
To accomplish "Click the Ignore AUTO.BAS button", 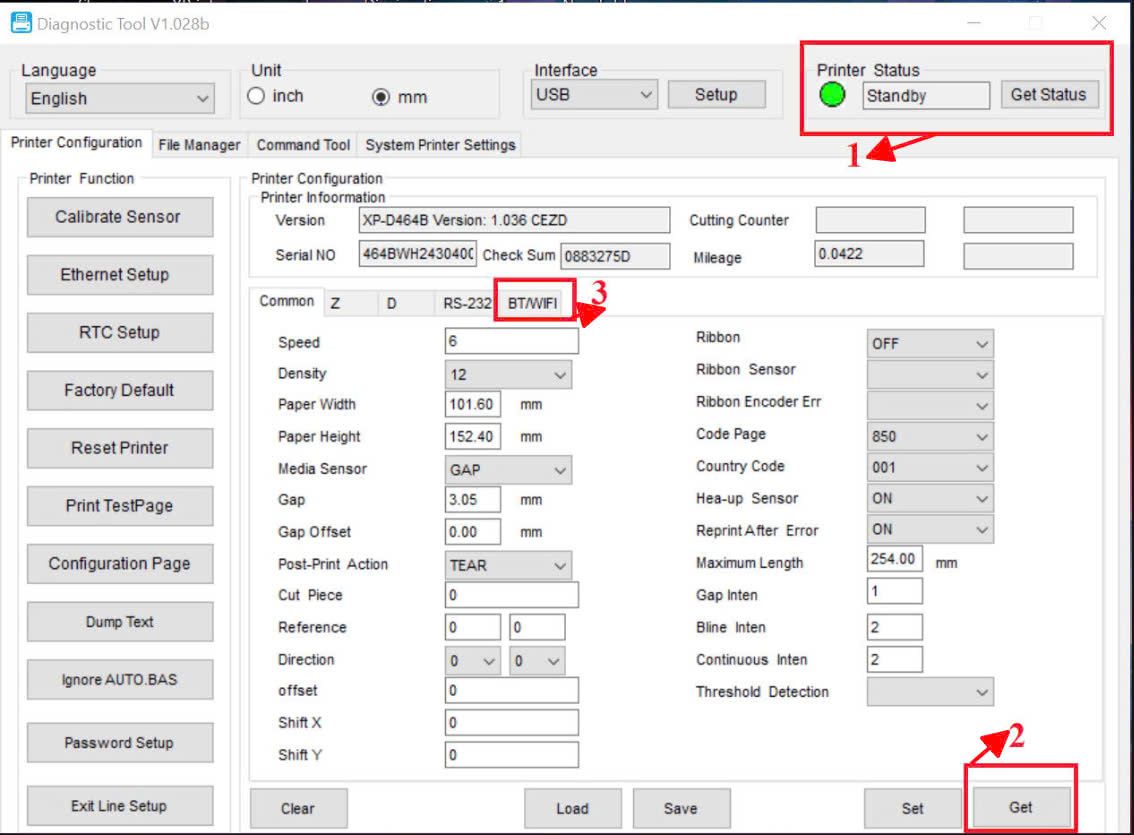I will [119, 680].
